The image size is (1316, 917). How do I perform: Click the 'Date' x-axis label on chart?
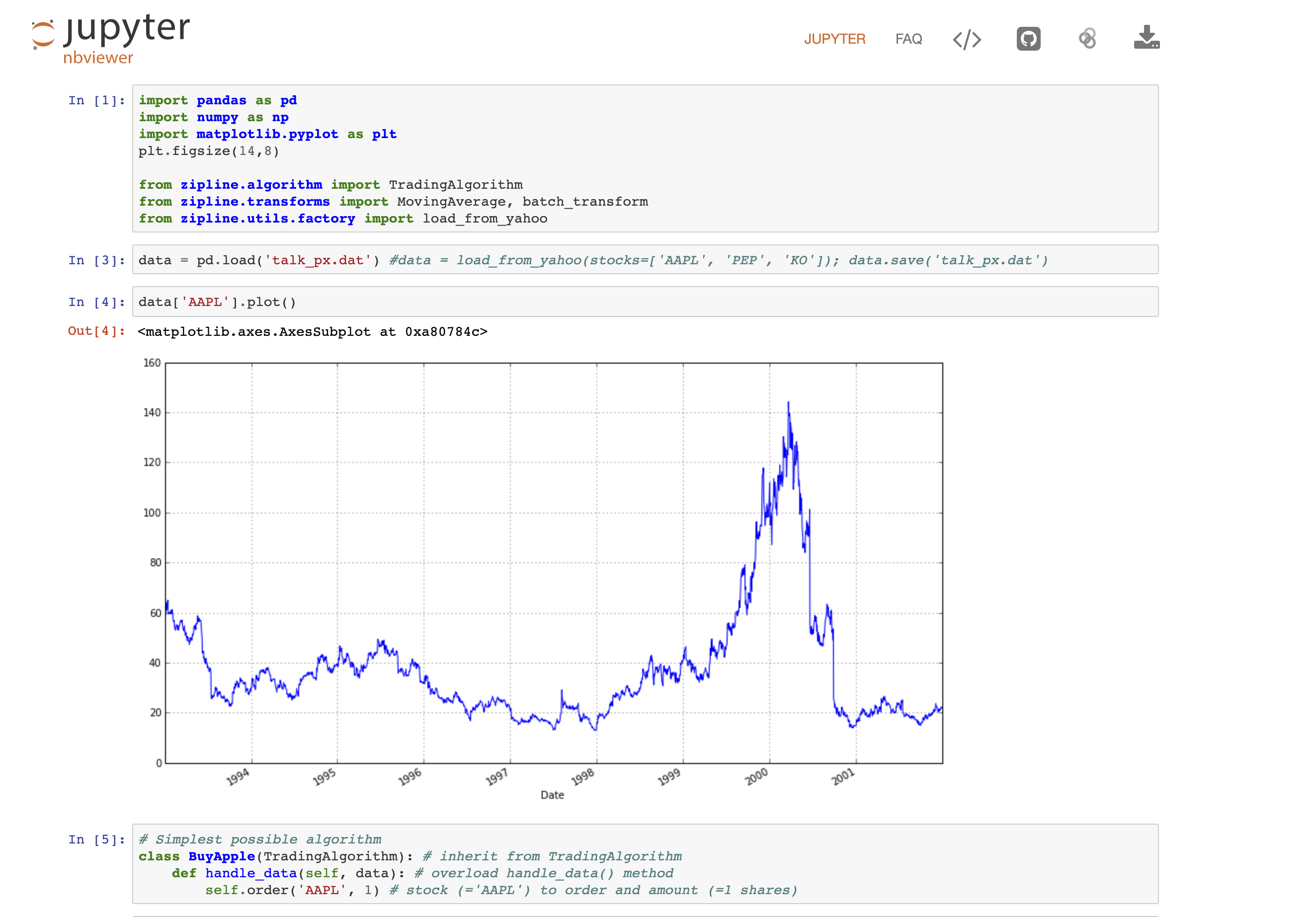(552, 795)
